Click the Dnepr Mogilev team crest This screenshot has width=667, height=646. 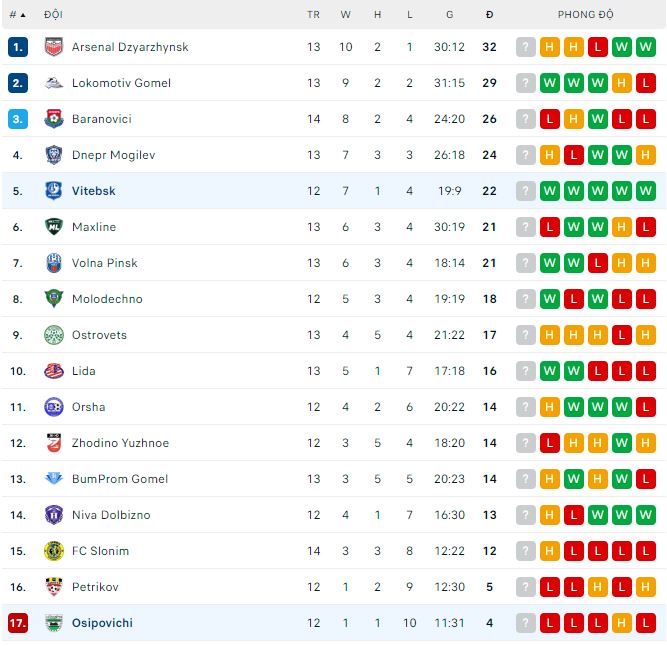(x=54, y=155)
